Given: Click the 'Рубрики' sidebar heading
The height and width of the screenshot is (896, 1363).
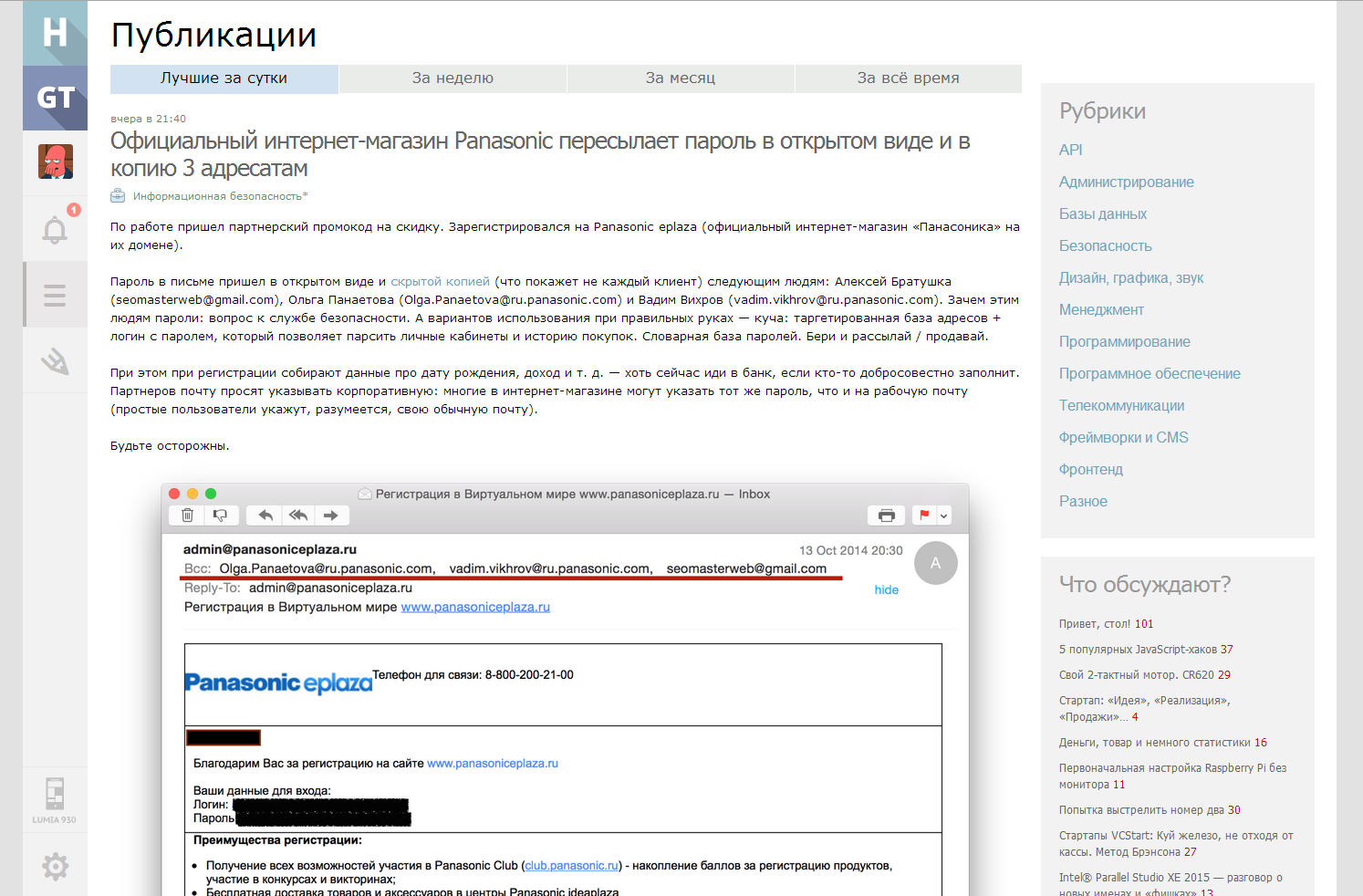Looking at the screenshot, I should click(1102, 111).
